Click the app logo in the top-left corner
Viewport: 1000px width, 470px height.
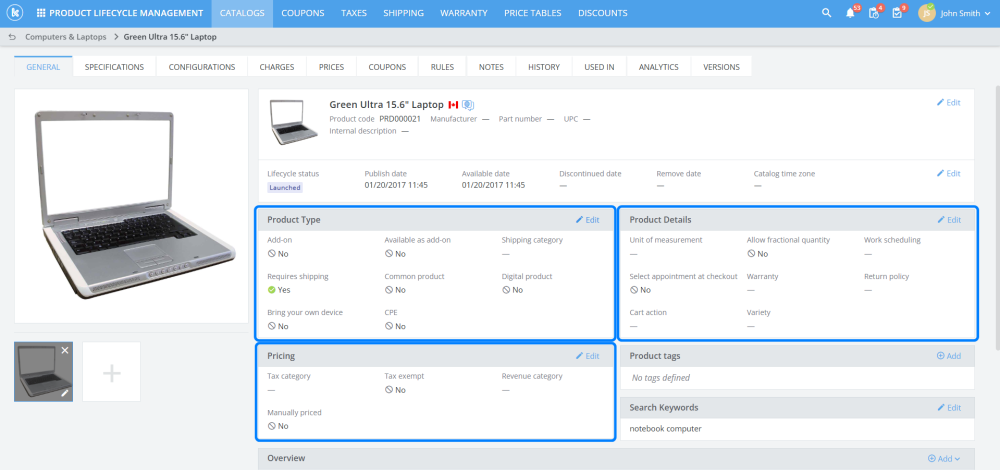coord(14,13)
